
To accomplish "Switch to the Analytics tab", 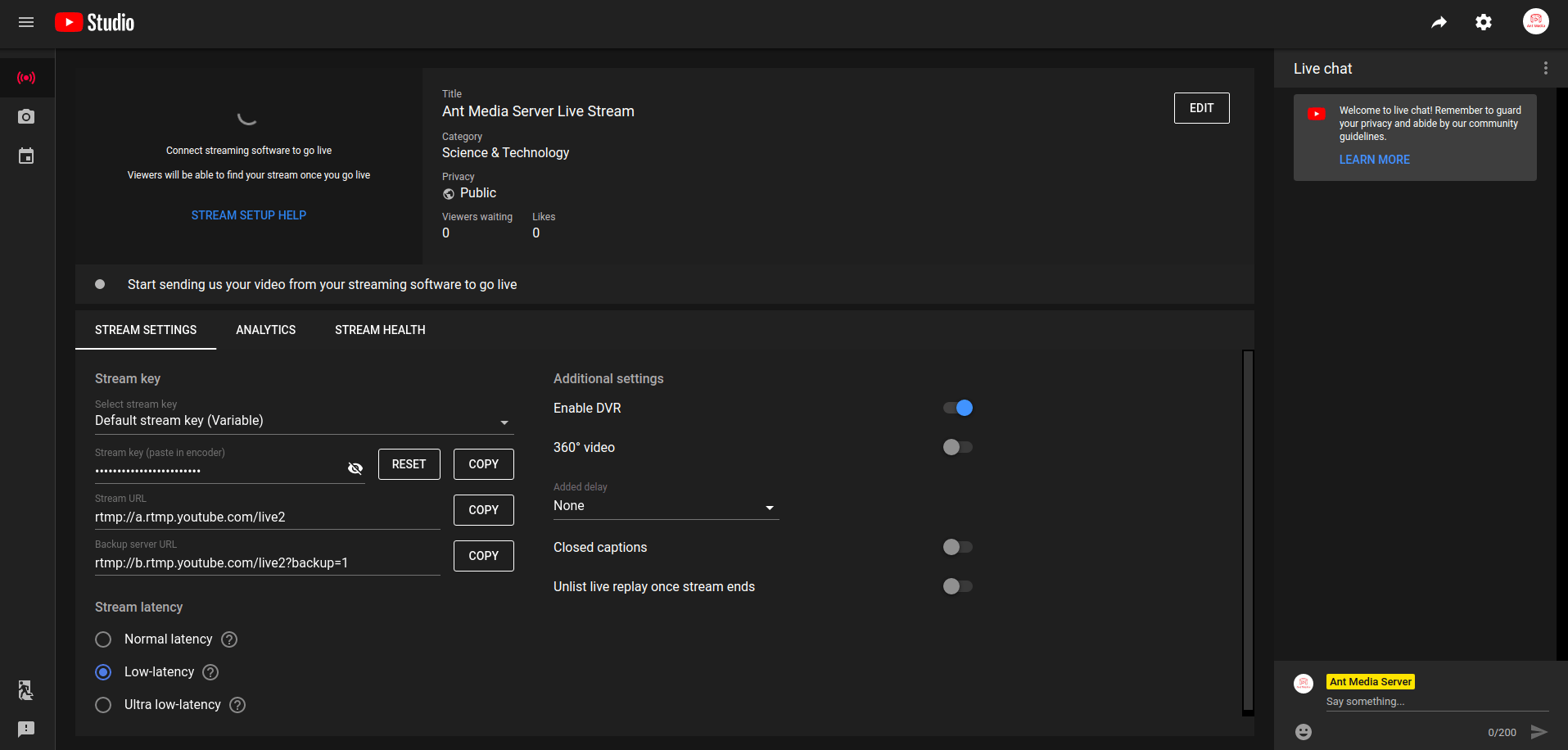I will pos(266,330).
